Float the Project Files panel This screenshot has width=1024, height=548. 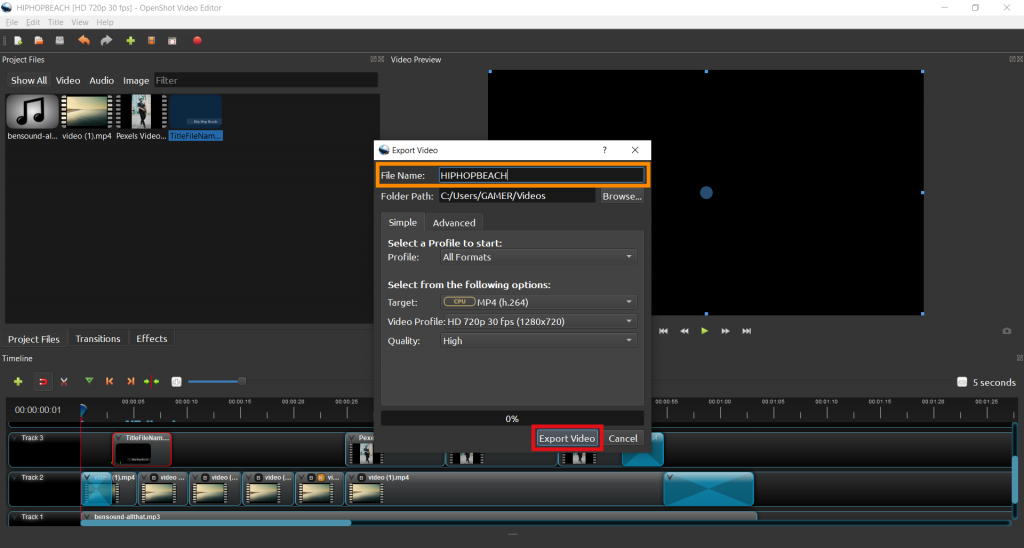(x=373, y=59)
